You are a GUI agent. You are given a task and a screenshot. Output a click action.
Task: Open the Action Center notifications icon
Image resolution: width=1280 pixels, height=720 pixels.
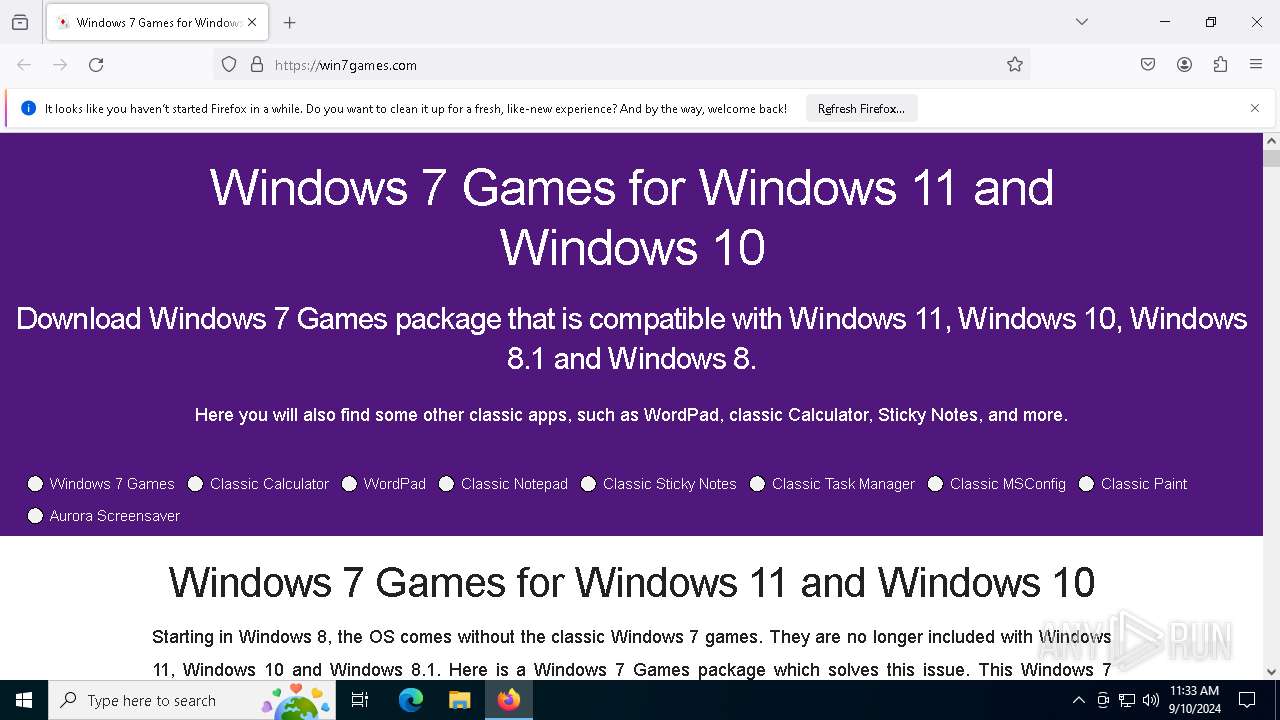[1247, 700]
